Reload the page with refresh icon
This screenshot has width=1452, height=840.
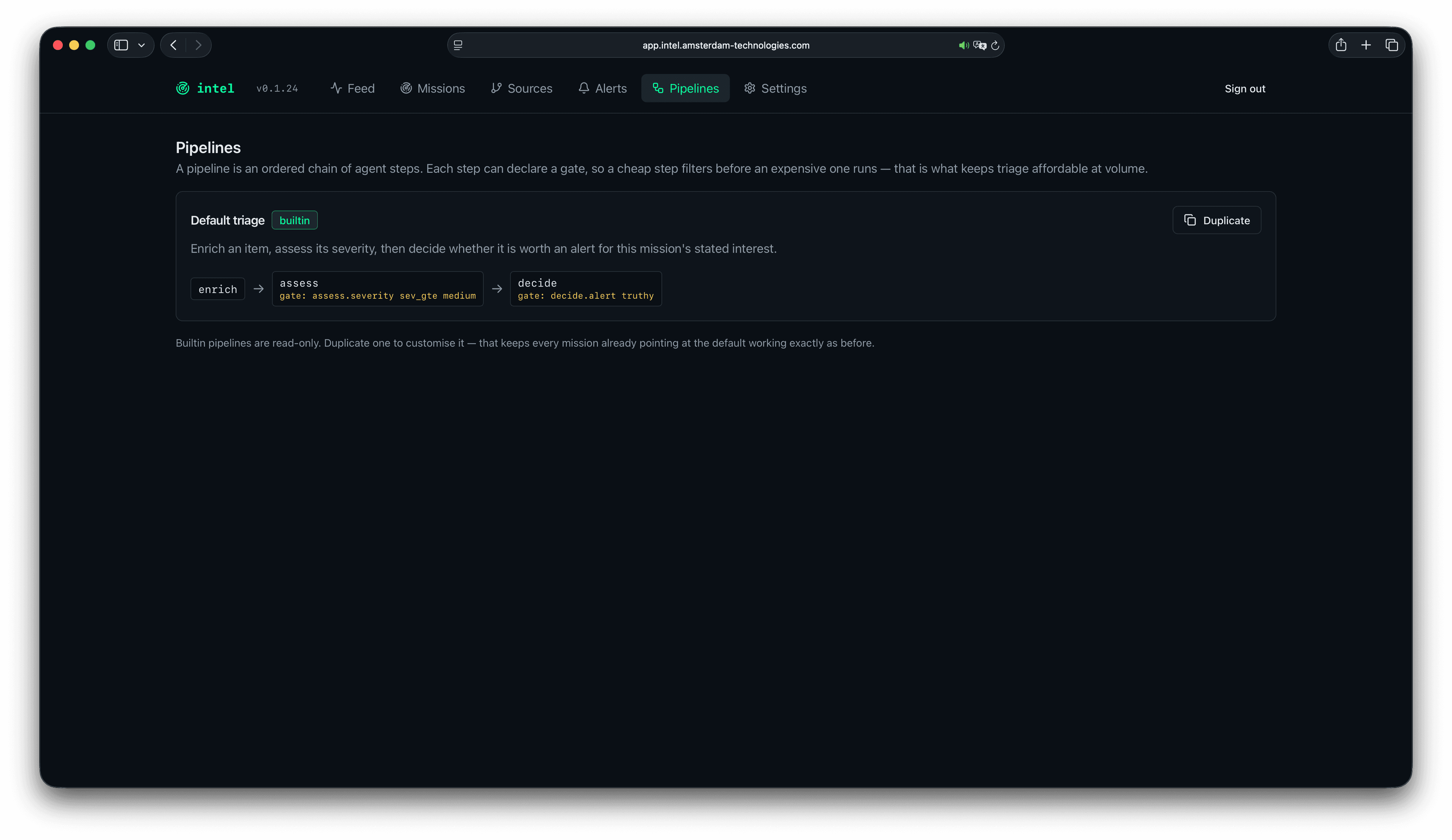tap(995, 45)
